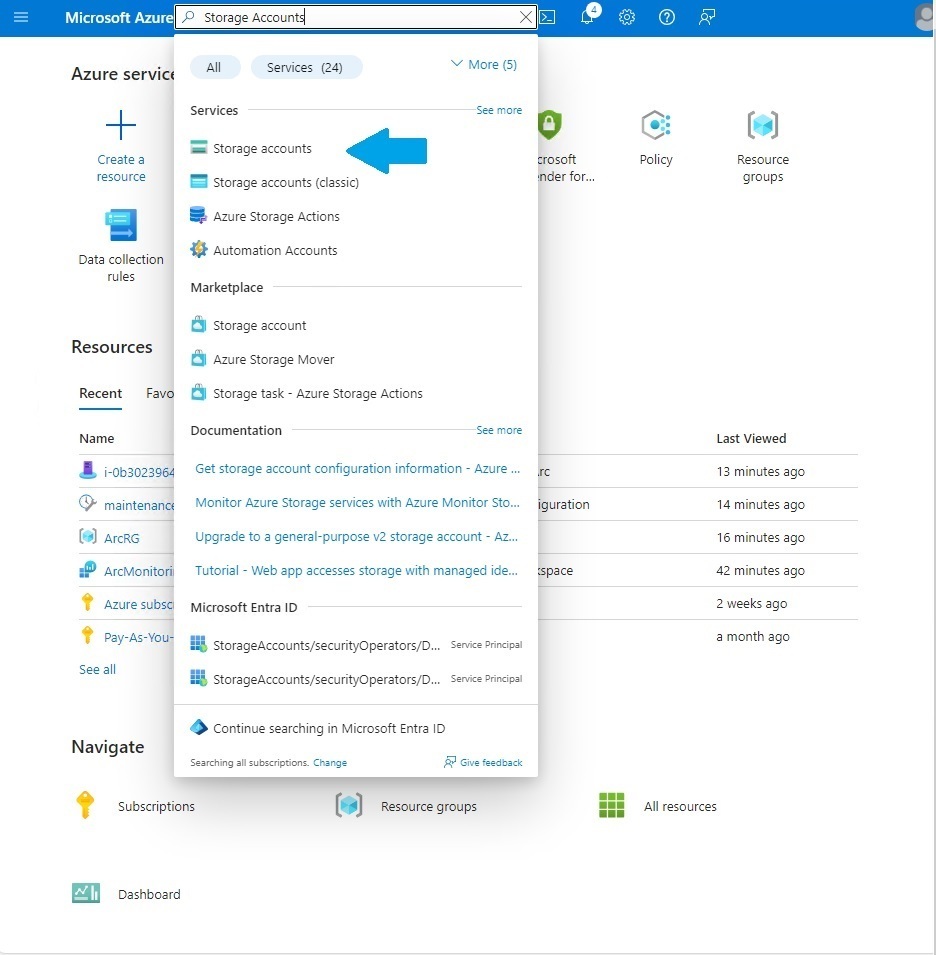Image resolution: width=936 pixels, height=955 pixels.
Task: Open Cloud Shell from top bar
Action: 547,17
